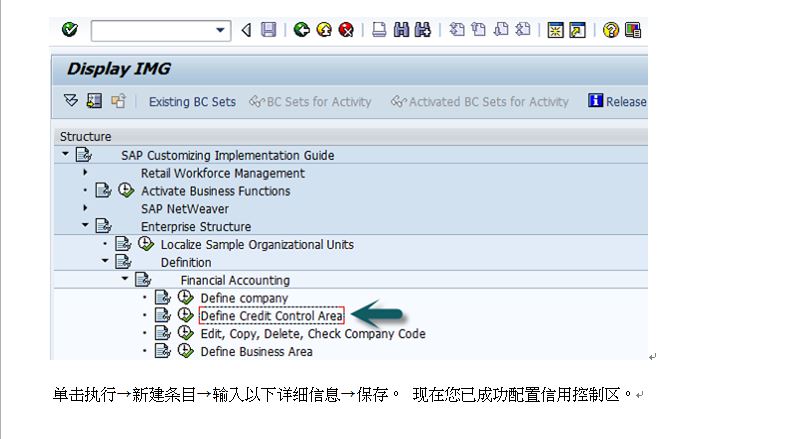The image size is (794, 439).
Task: Click the Structure column header
Action: 85,137
